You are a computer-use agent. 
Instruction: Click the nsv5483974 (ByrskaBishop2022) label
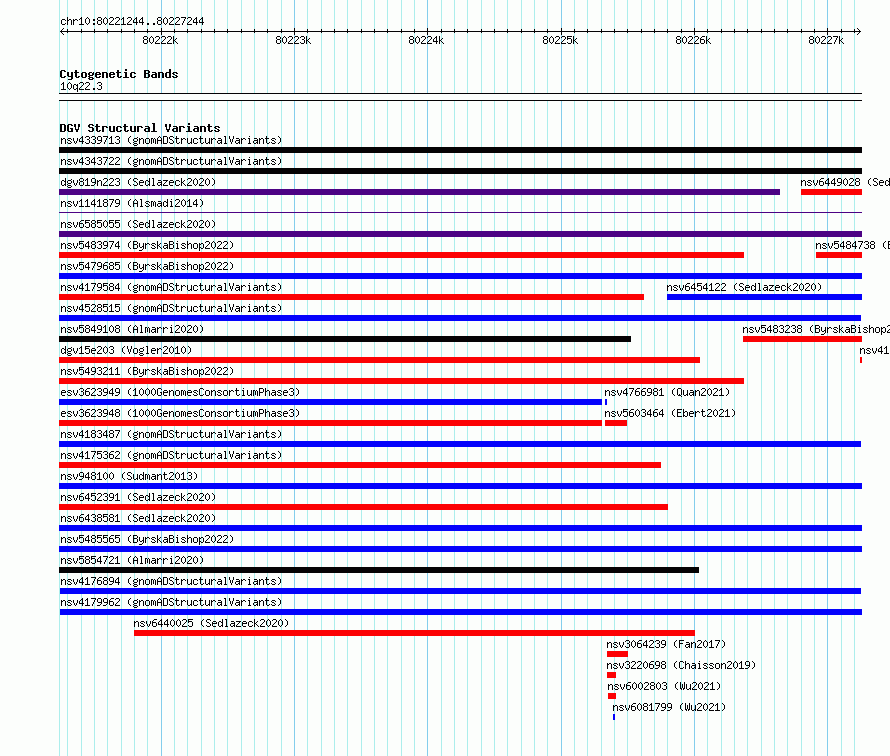tap(147, 245)
